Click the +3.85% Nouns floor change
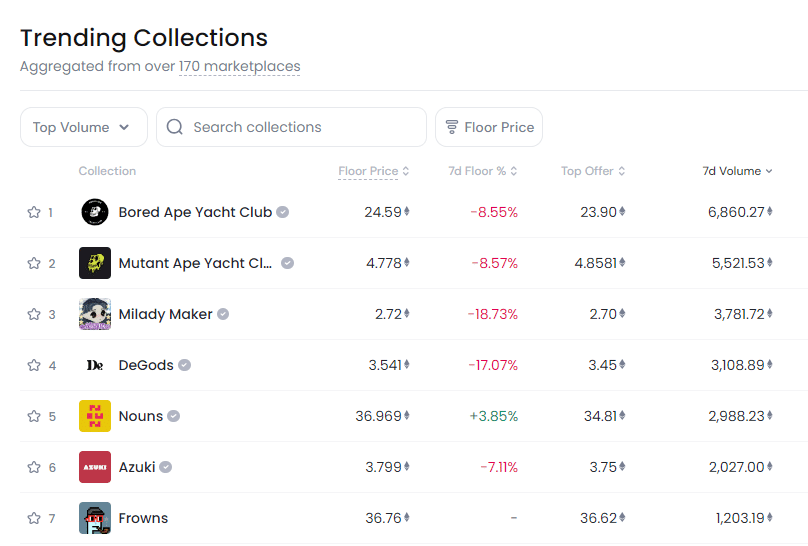Screen dimensions: 808x546 494,416
